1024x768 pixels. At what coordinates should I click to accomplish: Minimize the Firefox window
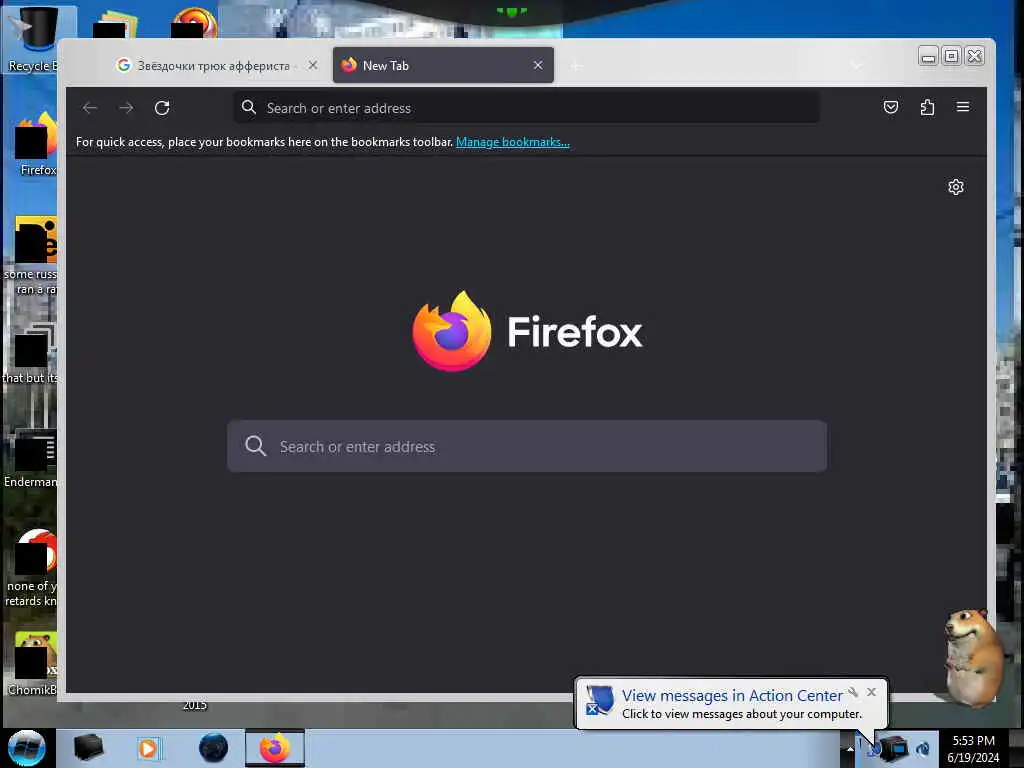(x=928, y=56)
